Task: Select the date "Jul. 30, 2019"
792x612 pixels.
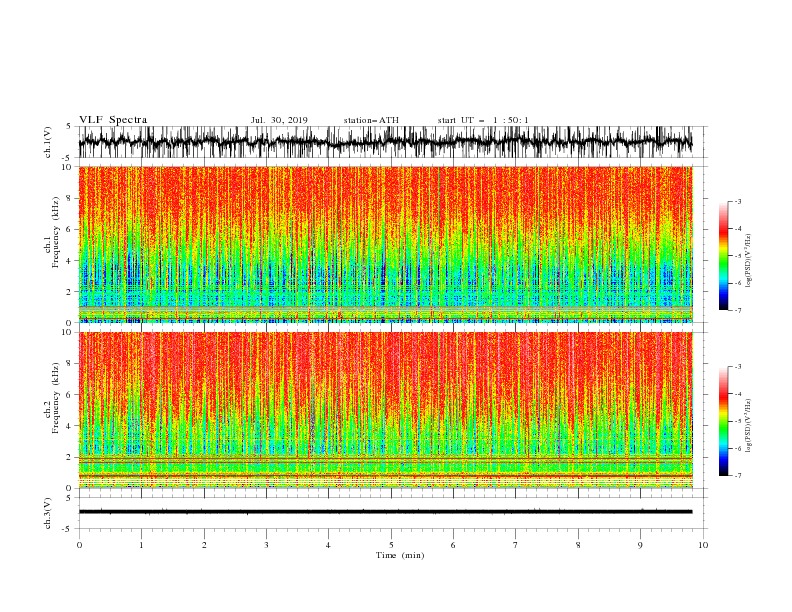Action: coord(279,120)
